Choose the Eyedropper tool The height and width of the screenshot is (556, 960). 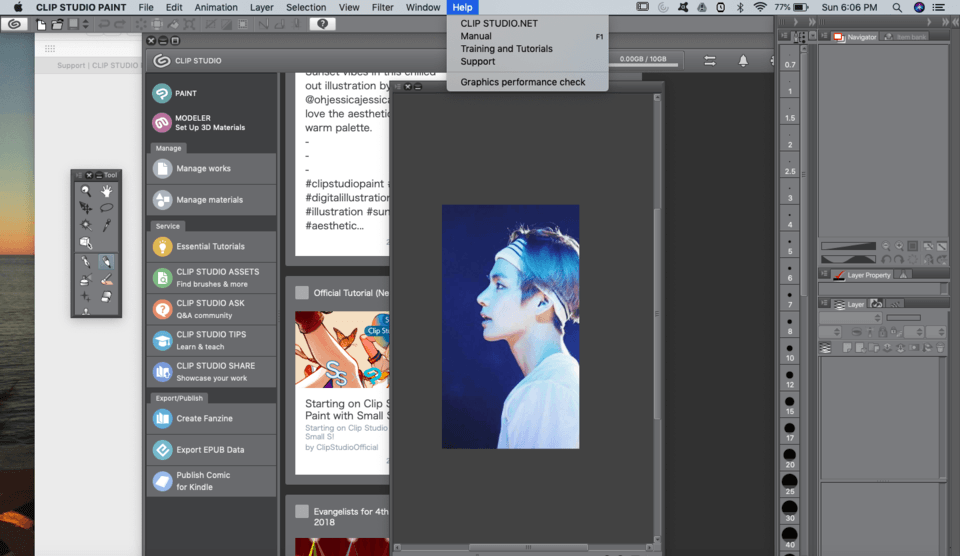[106, 225]
